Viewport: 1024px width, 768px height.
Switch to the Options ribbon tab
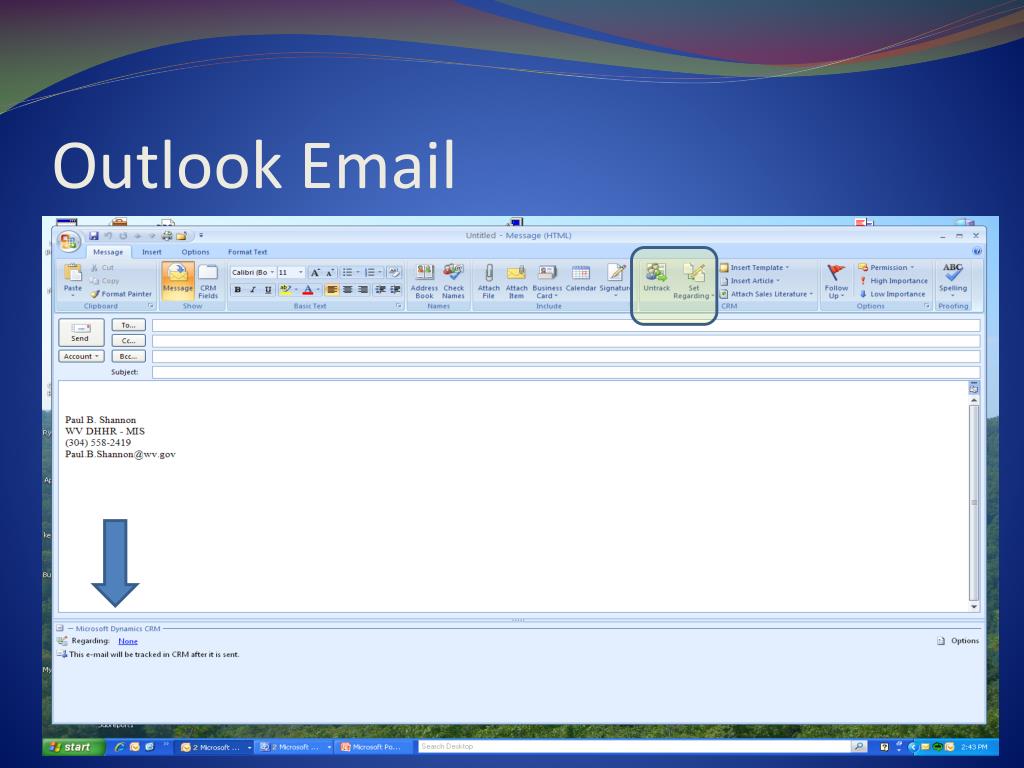pyautogui.click(x=195, y=252)
